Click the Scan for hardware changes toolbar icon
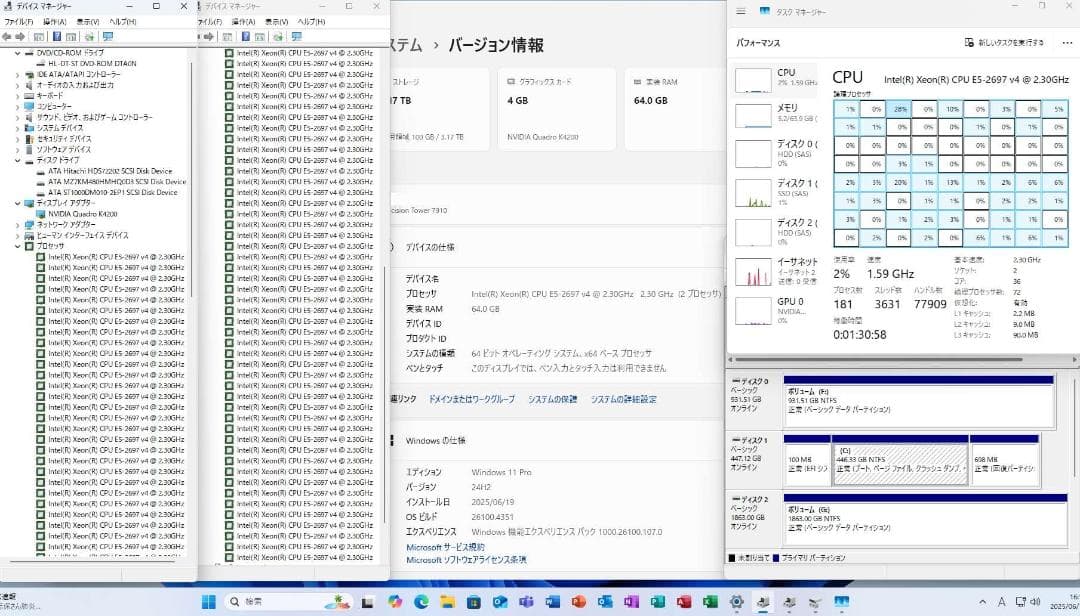 pos(89,37)
